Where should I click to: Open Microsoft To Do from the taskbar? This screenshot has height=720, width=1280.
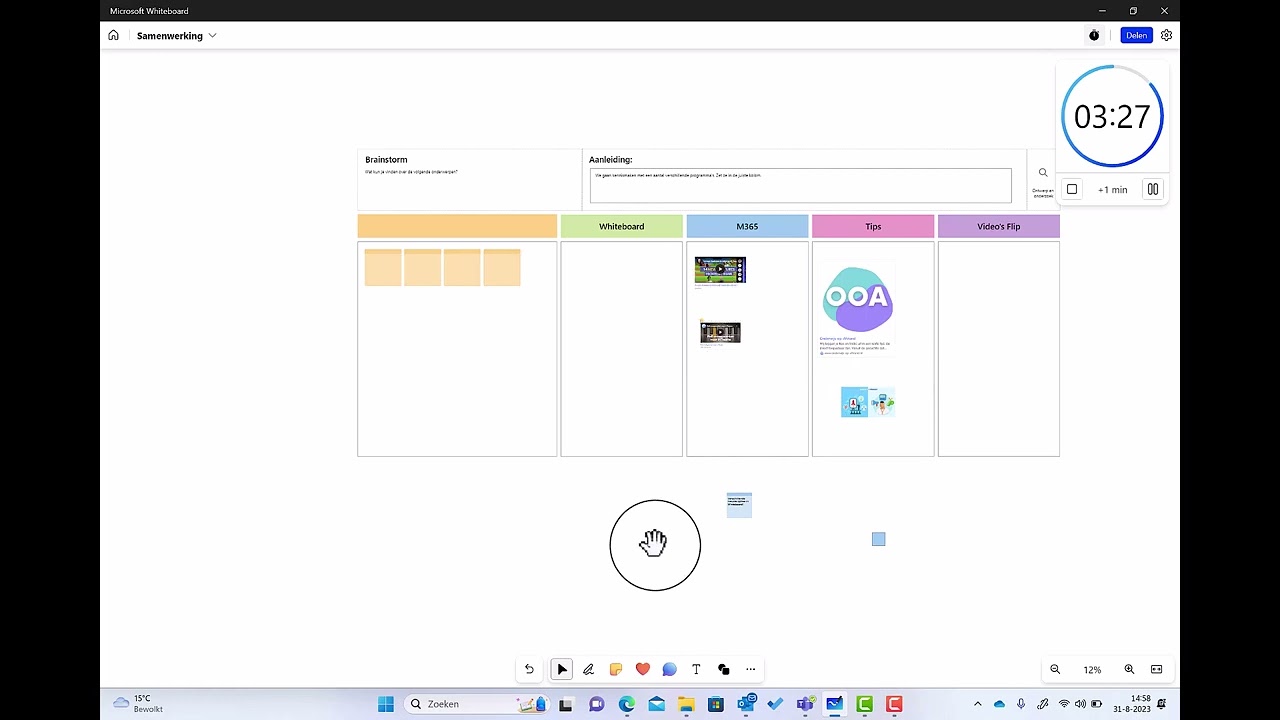775,704
